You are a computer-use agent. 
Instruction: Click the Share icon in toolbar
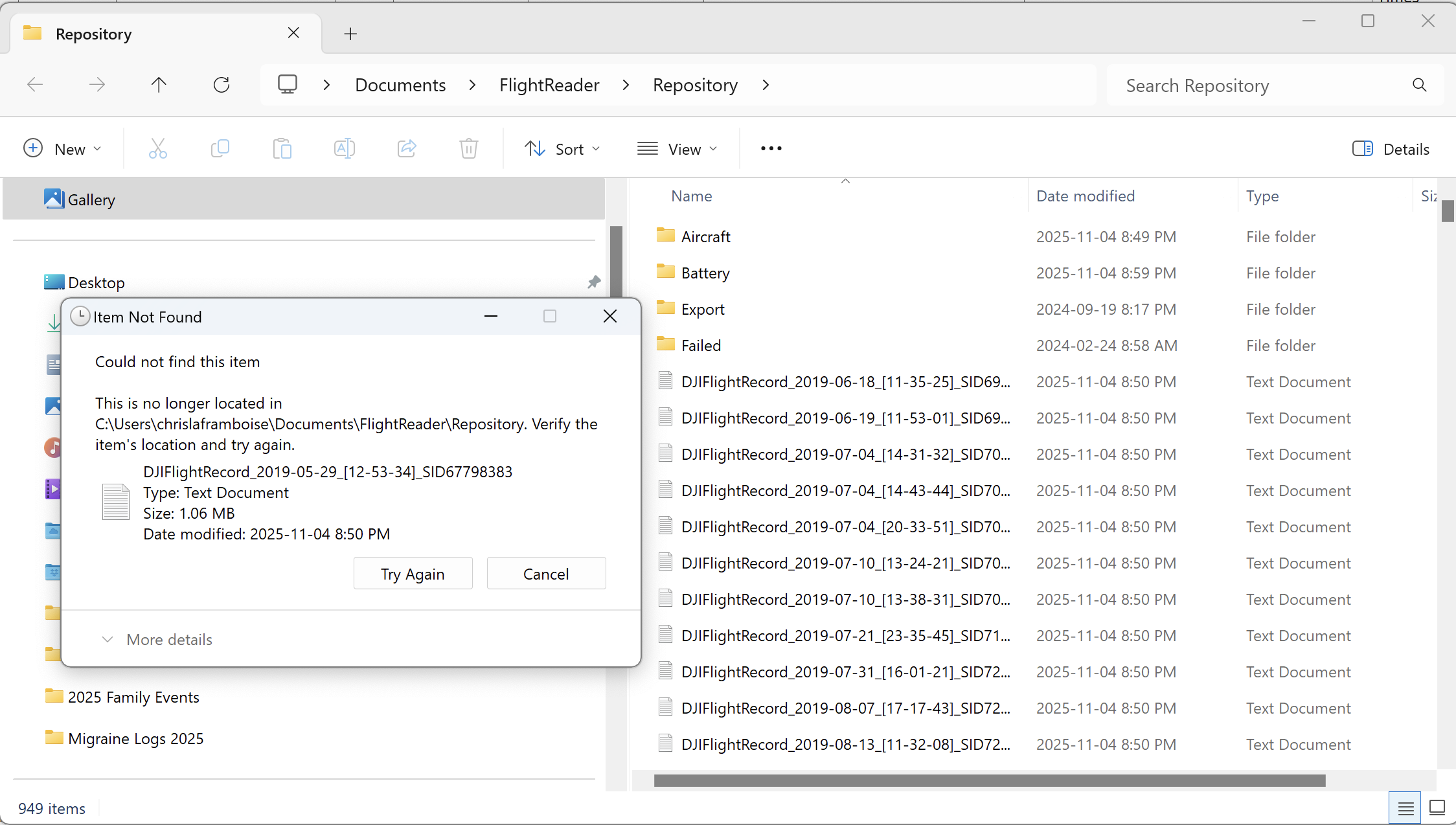pyautogui.click(x=406, y=149)
